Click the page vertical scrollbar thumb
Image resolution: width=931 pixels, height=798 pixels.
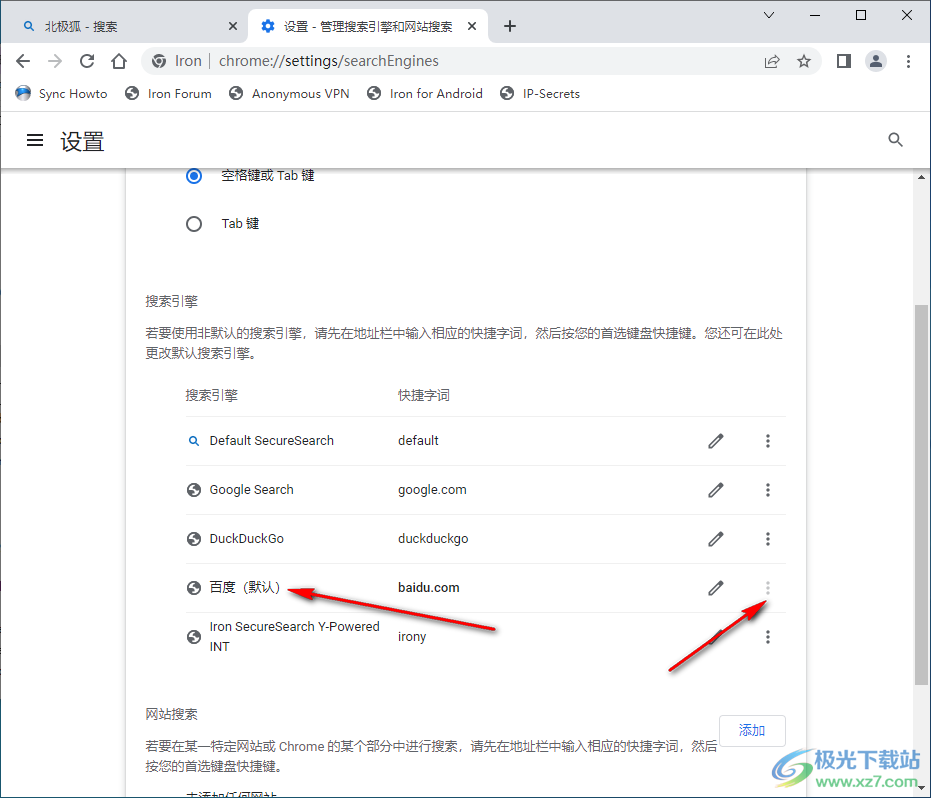tap(921, 494)
